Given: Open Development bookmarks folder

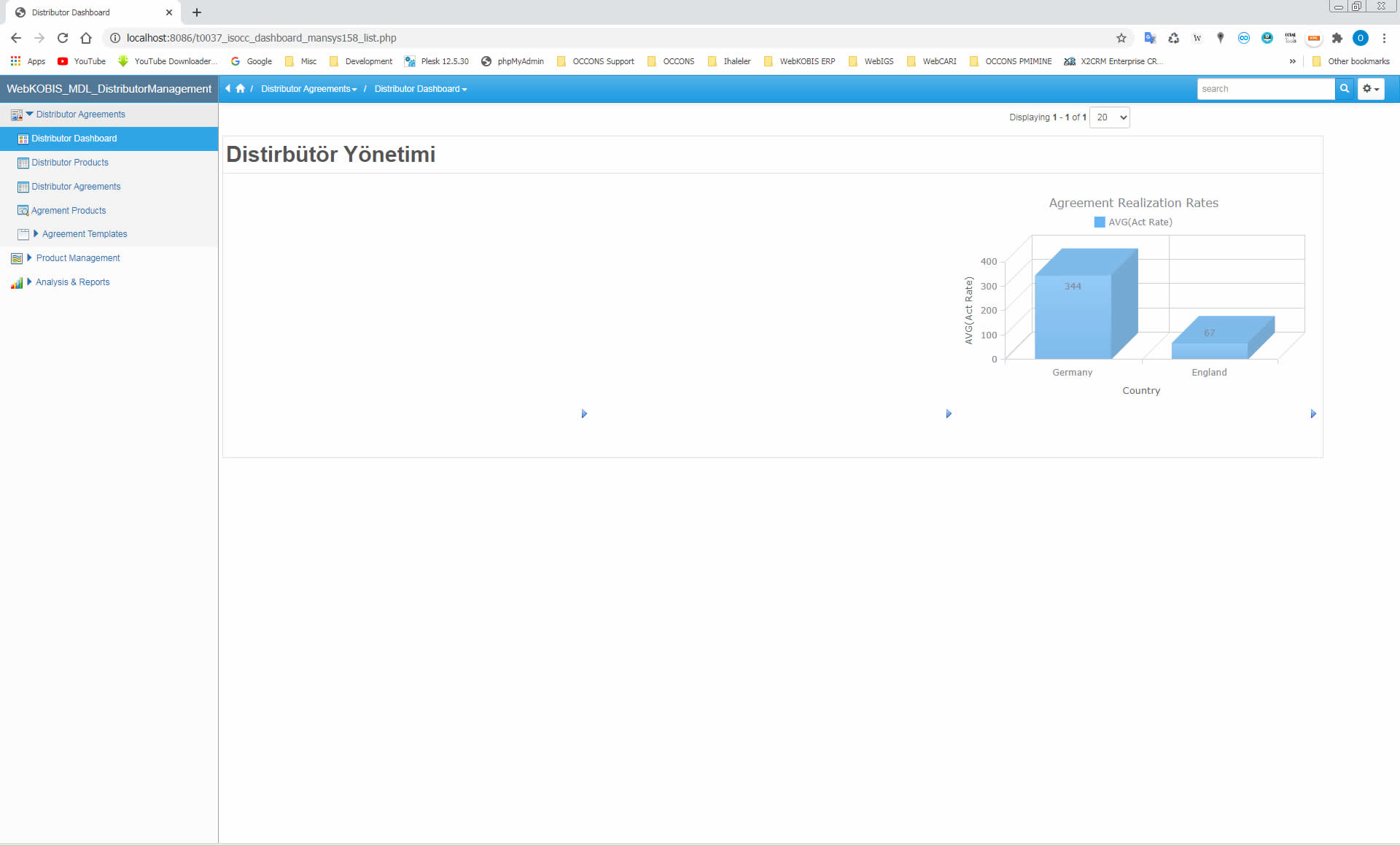Looking at the screenshot, I should click(x=361, y=61).
